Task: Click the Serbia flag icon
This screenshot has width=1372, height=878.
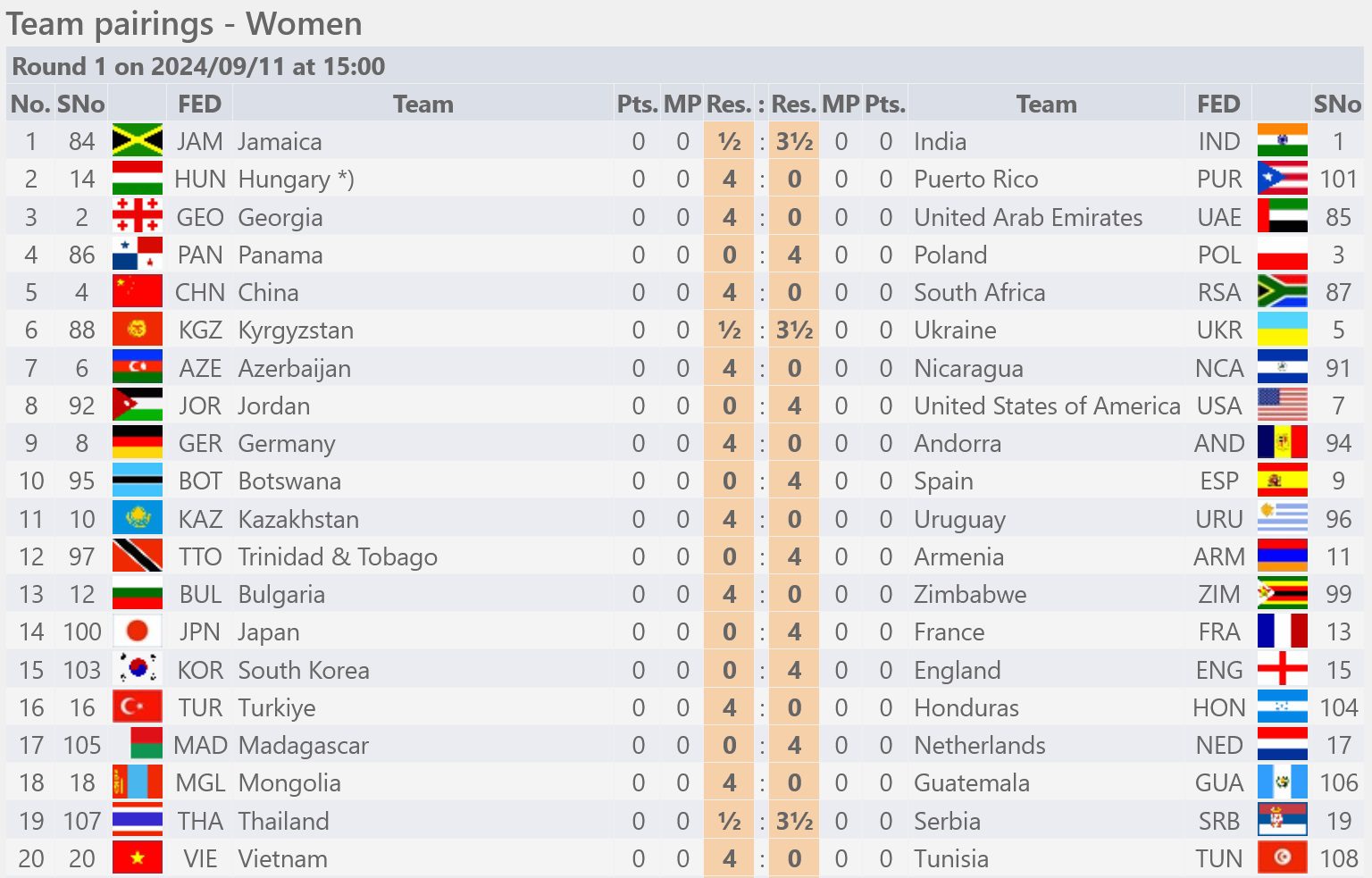Action: point(1282,821)
